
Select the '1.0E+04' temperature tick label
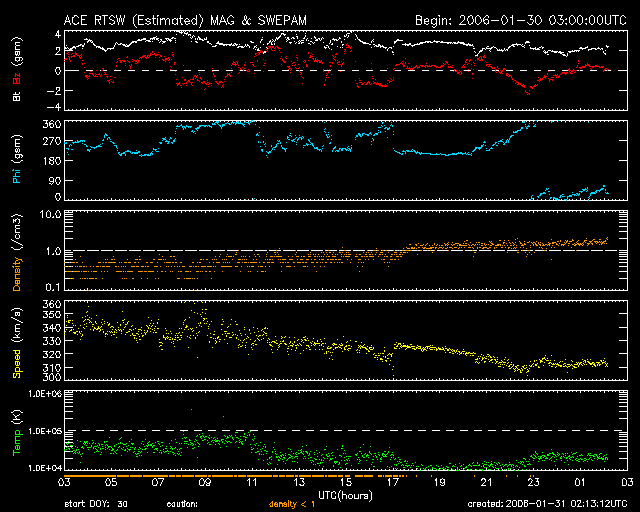45,468
